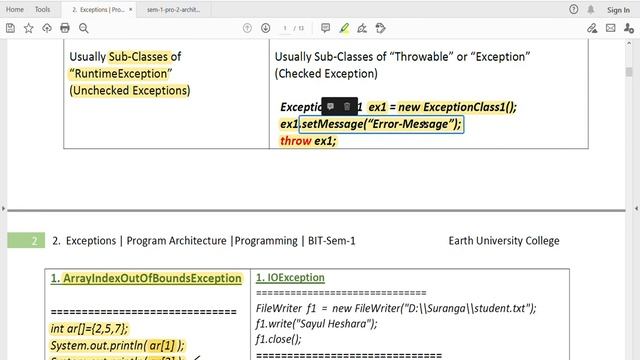Add note to highlight popup icon
The height and width of the screenshot is (360, 640).
[x=331, y=107]
